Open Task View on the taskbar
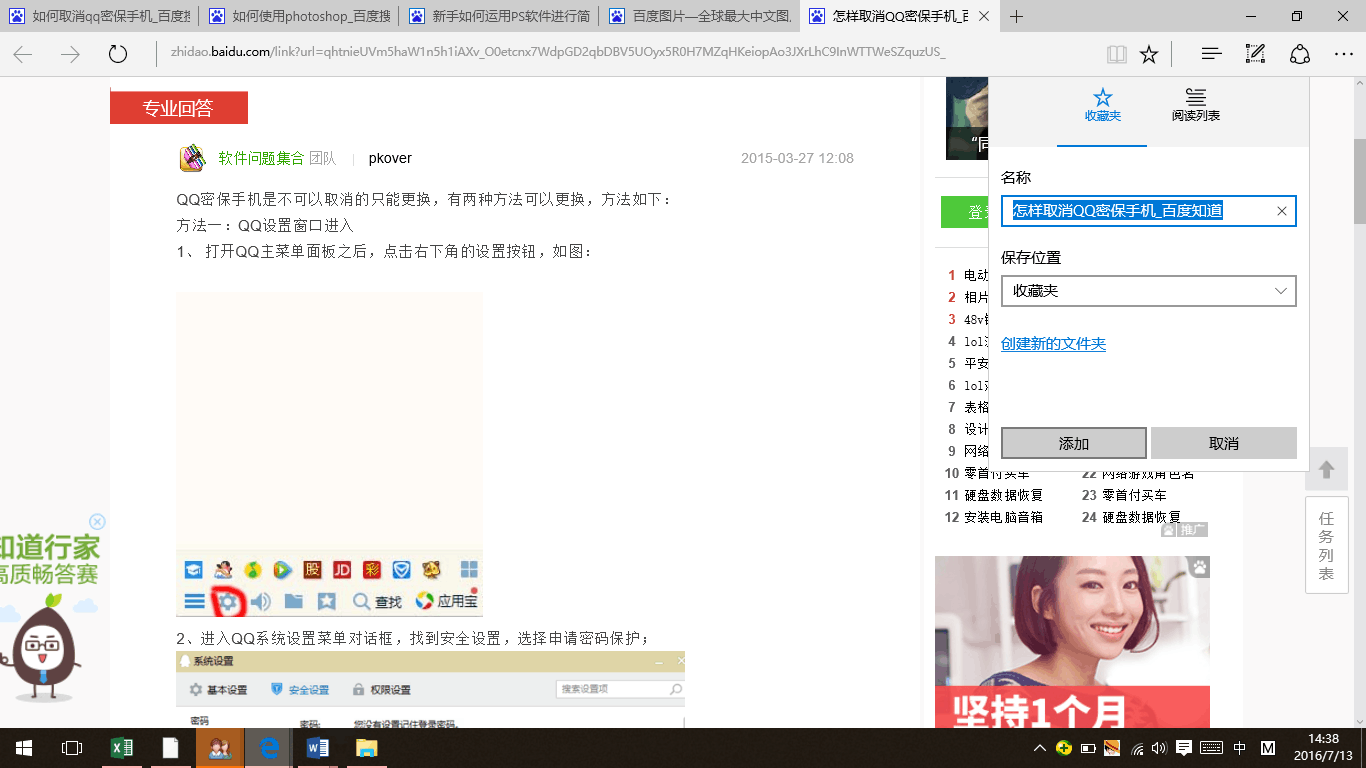 pyautogui.click(x=71, y=747)
